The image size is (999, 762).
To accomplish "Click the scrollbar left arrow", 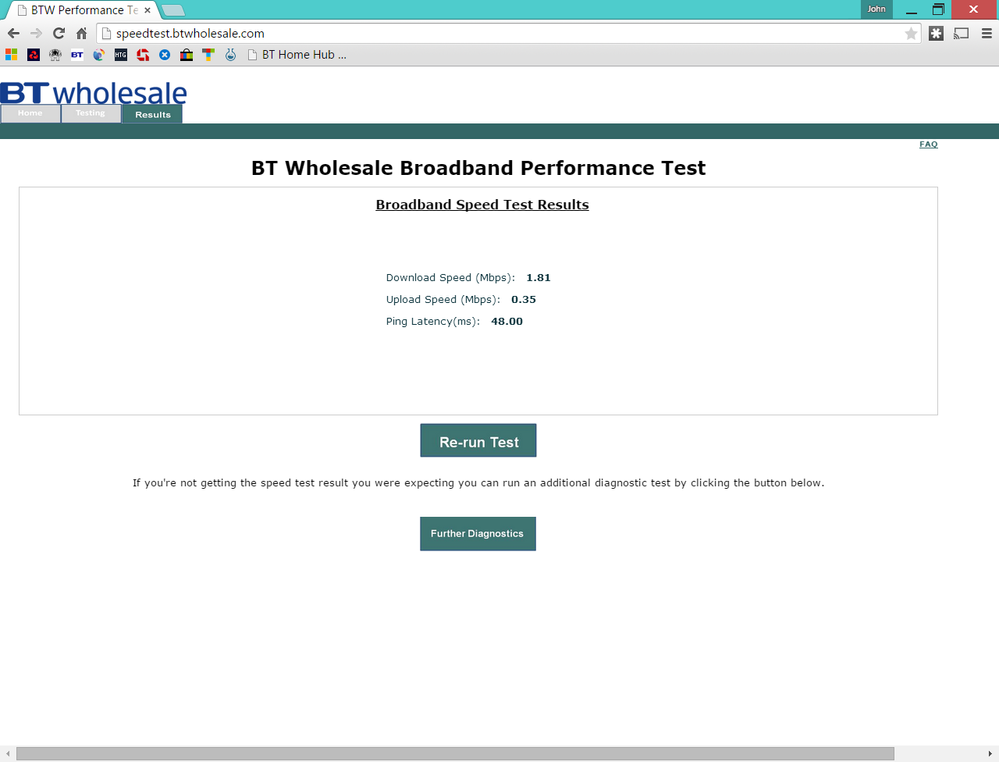I will [x=7, y=754].
